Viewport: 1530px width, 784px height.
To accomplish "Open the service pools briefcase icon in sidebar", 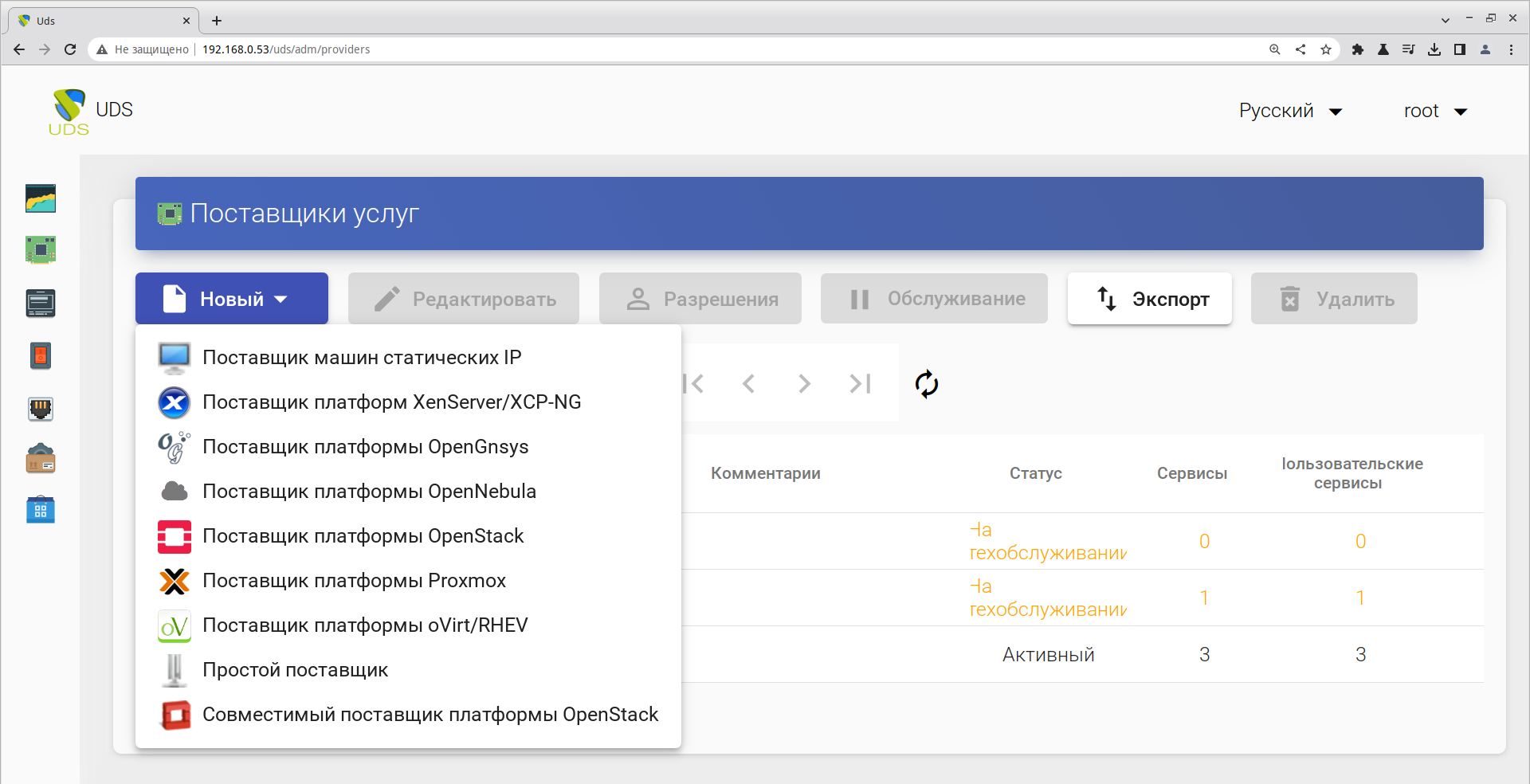I will [41, 459].
